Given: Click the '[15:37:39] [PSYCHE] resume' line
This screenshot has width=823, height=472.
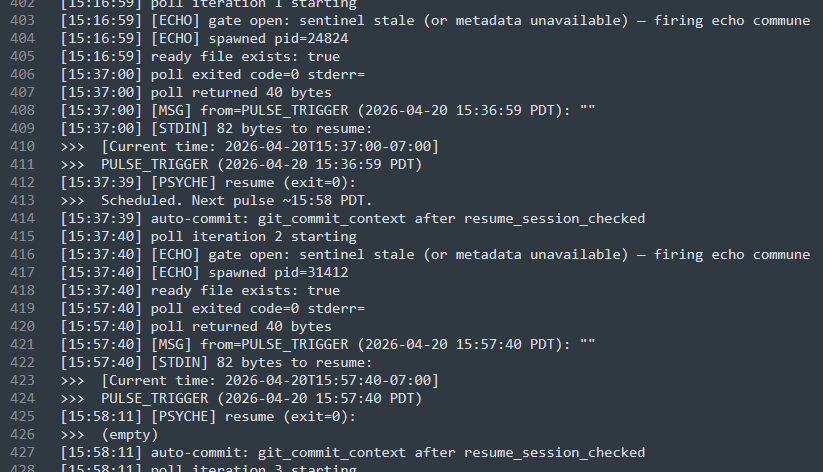Looking at the screenshot, I should (208, 183).
